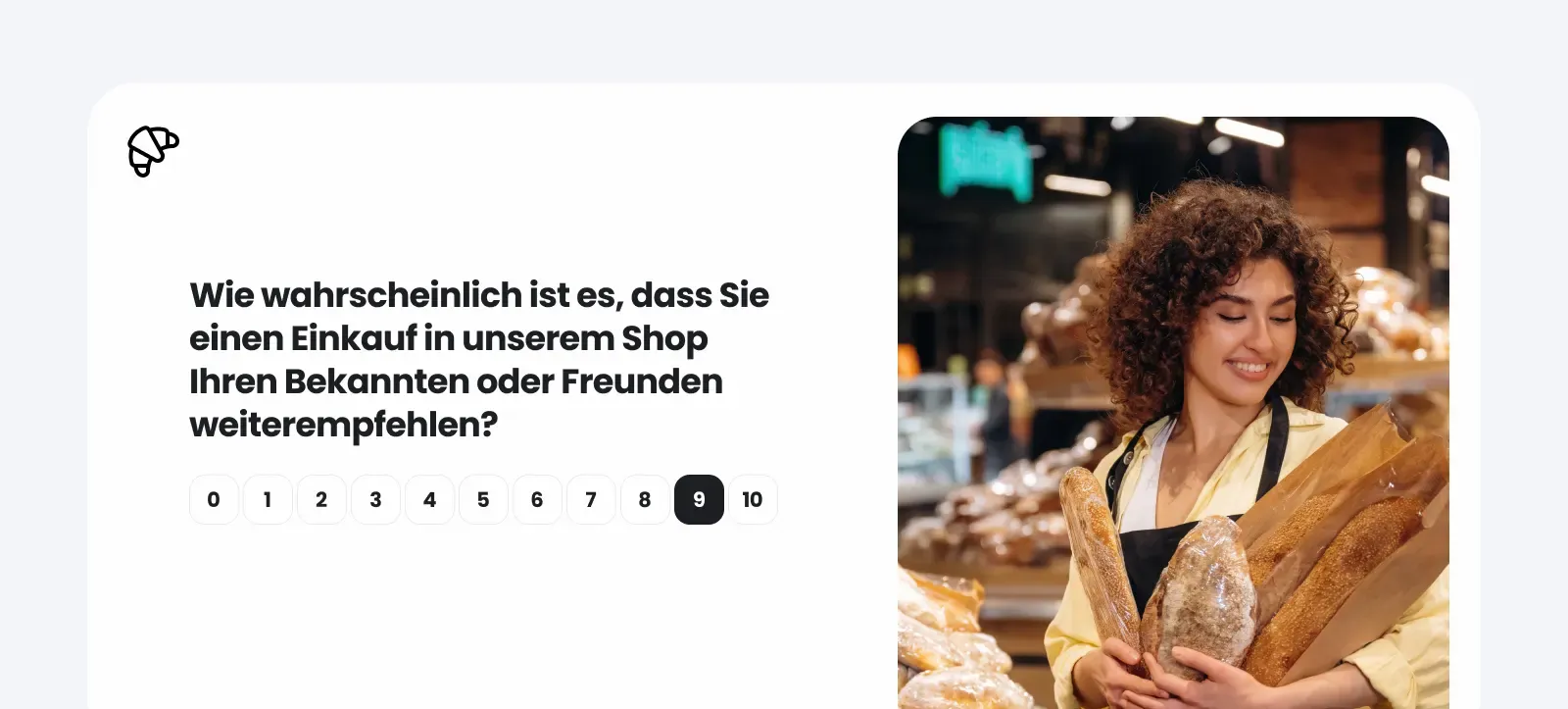1568x709 pixels.
Task: Click the bakery photo of the woman
Action: (1173, 413)
